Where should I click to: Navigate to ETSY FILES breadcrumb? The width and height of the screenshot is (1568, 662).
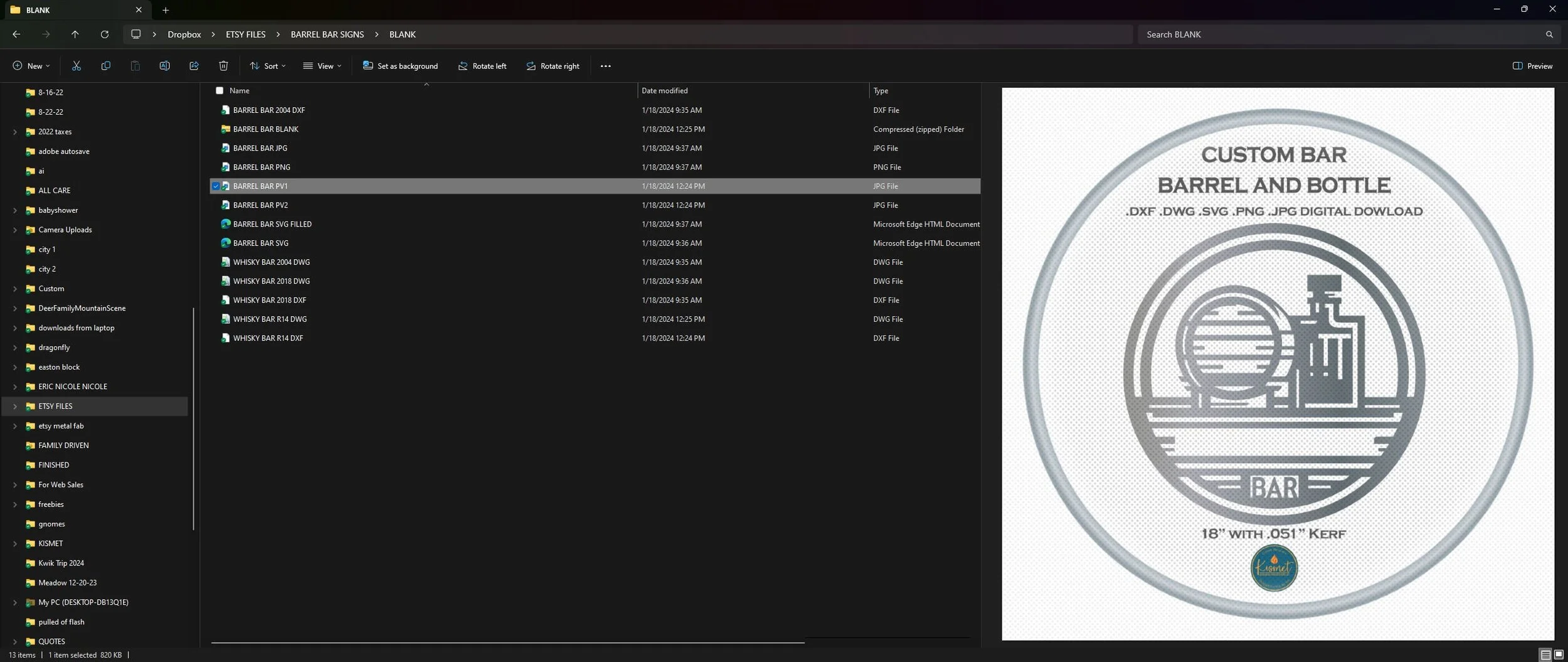[x=246, y=35]
